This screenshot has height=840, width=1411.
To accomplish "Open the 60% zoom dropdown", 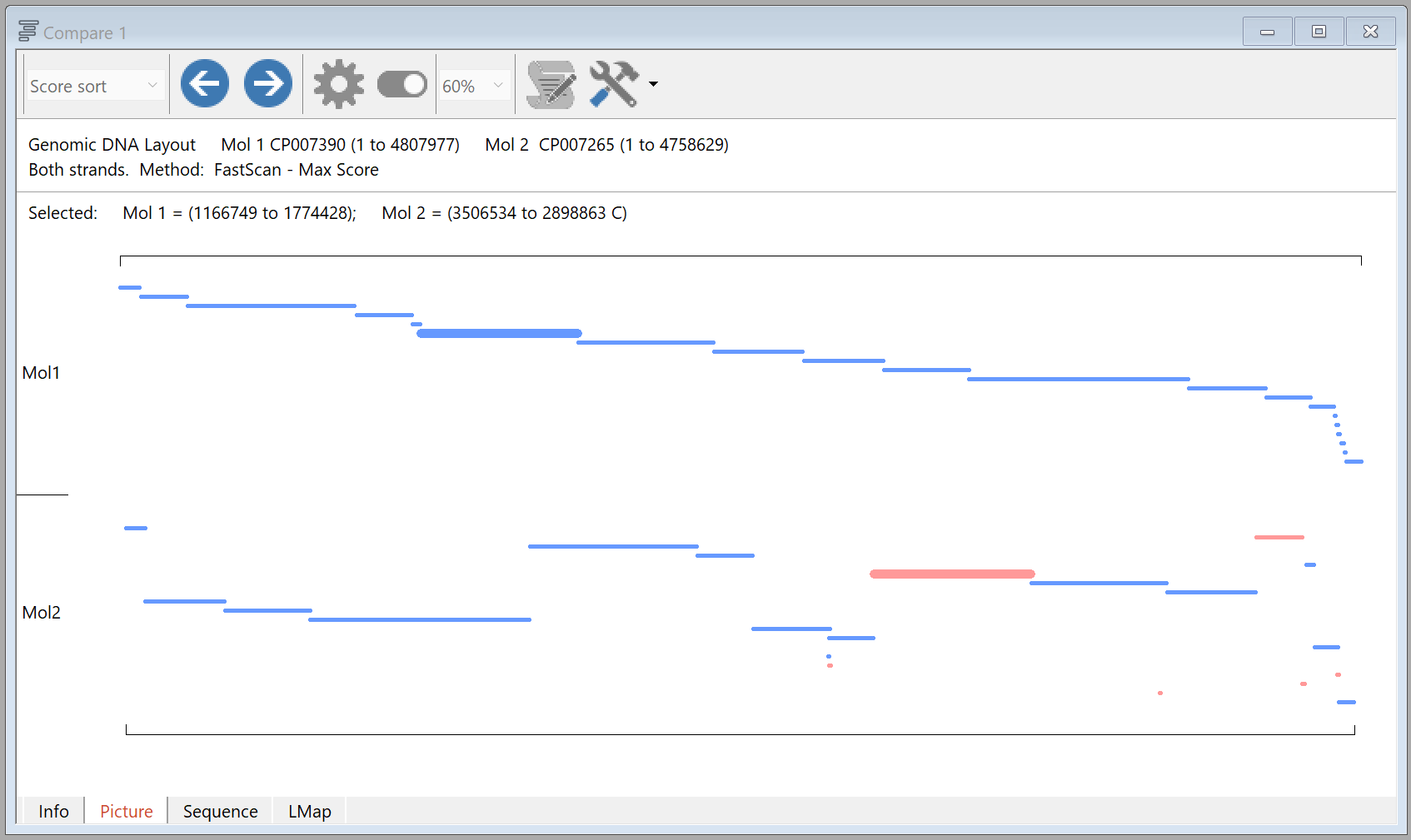I will pos(474,86).
